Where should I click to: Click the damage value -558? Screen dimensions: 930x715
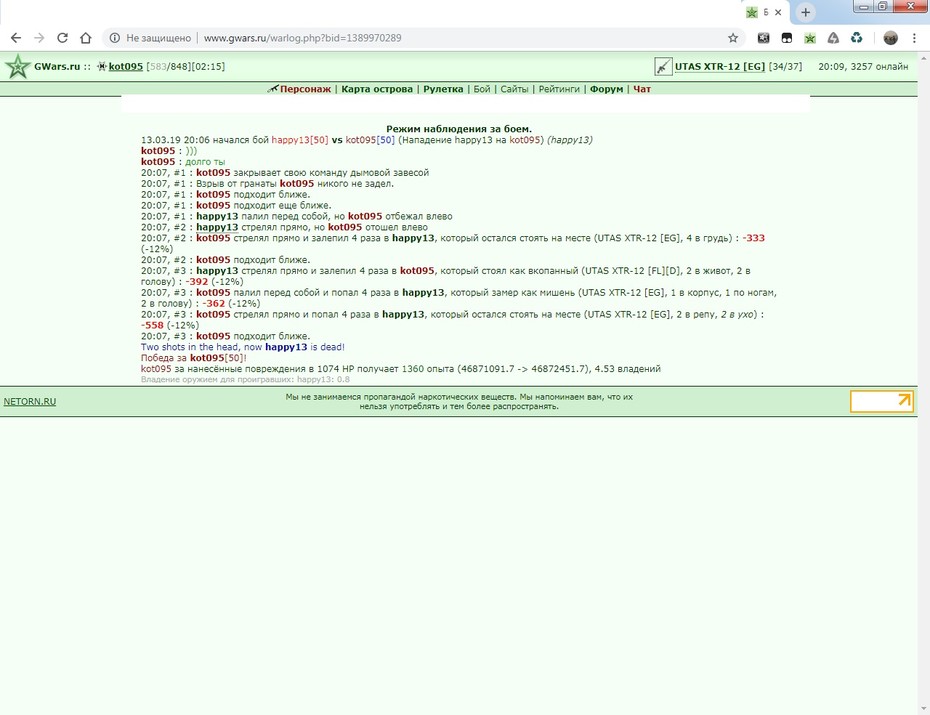(152, 325)
